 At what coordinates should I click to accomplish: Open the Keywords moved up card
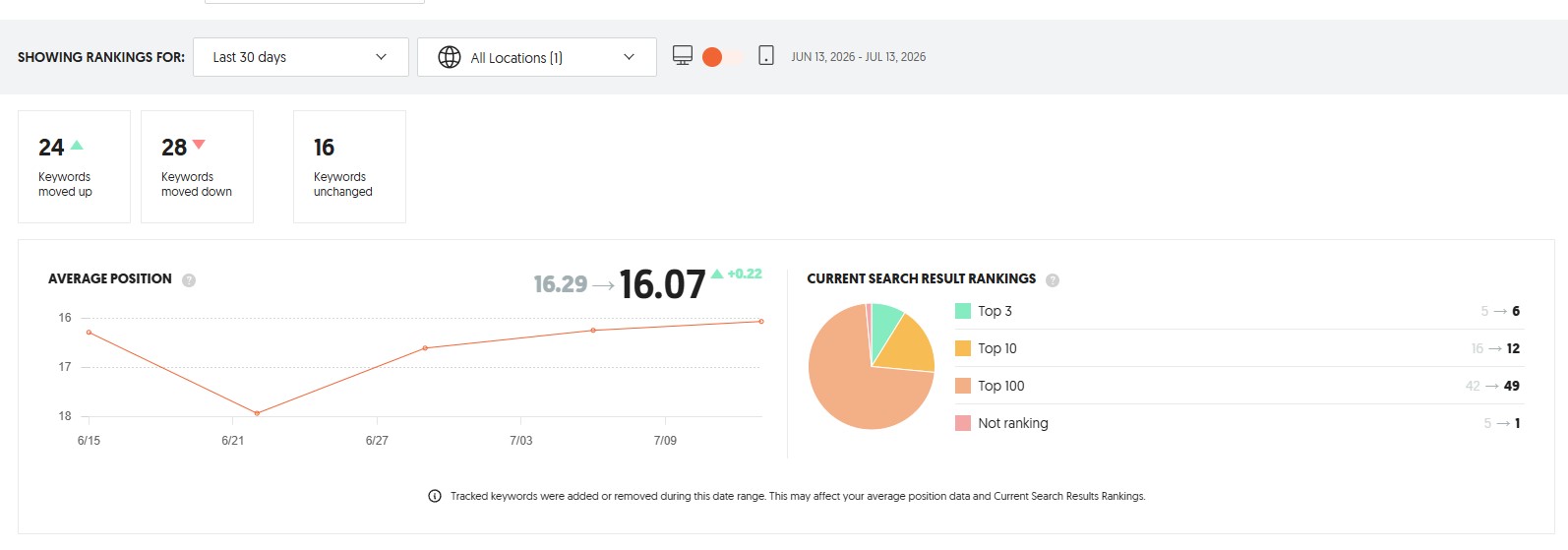tap(74, 166)
